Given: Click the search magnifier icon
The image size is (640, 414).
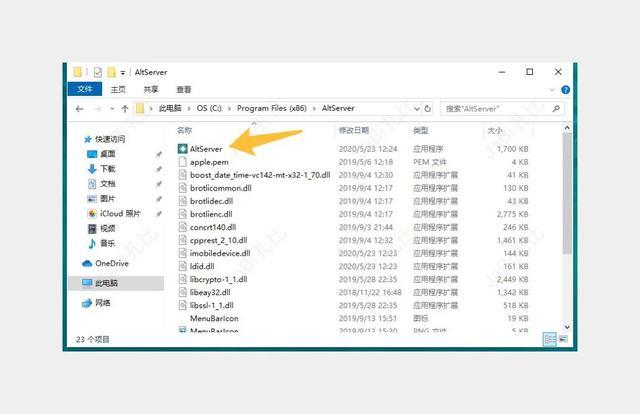Looking at the screenshot, I should (x=556, y=109).
